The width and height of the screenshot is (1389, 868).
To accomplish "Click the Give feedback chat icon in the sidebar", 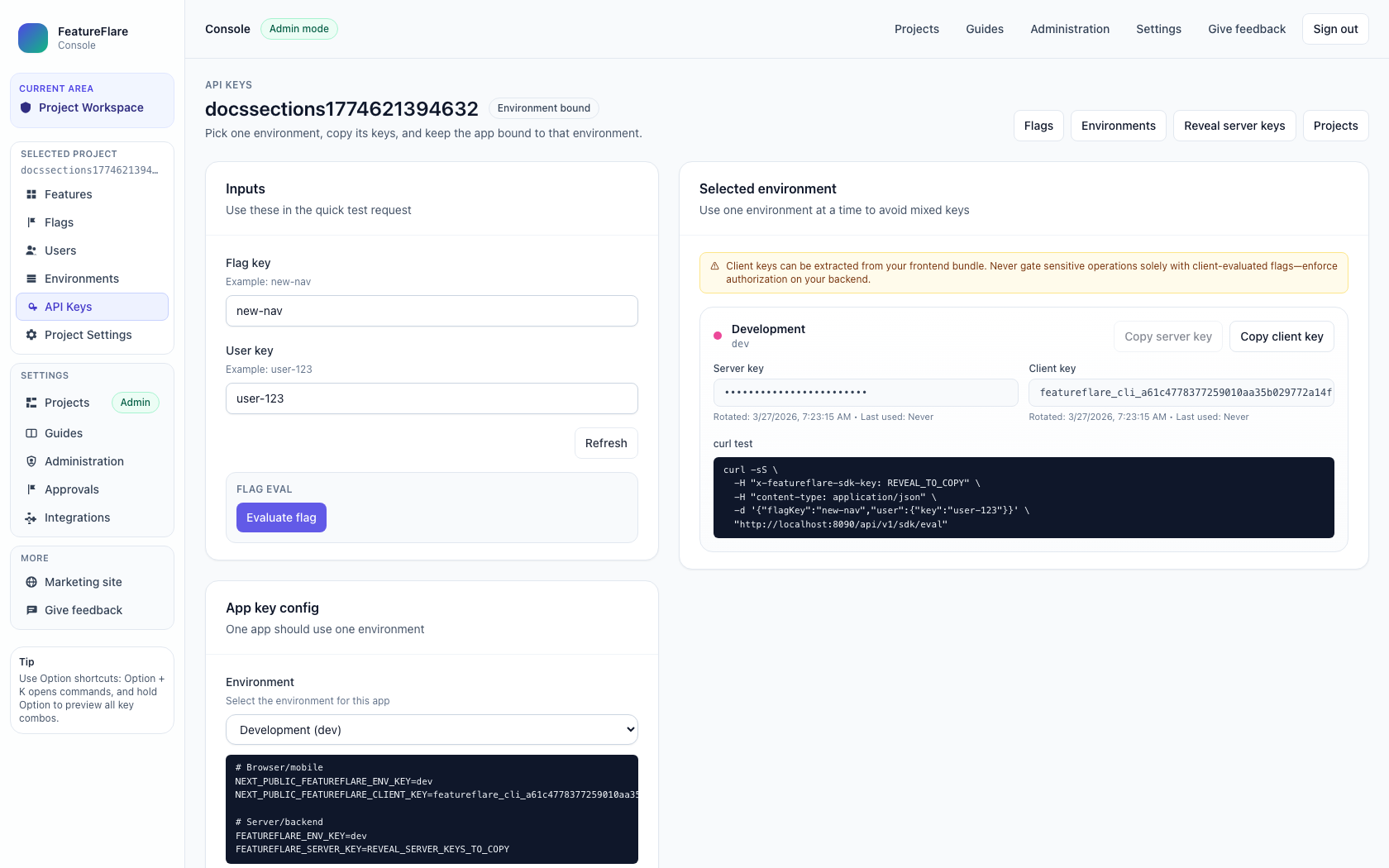I will [x=31, y=610].
